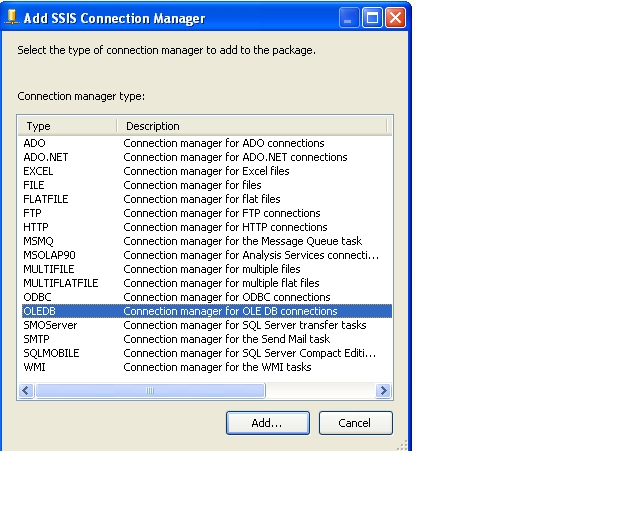Select the MSOLAP90 Analysis Services entry
Image resolution: width=640 pixels, height=512 pixels.
[207, 255]
